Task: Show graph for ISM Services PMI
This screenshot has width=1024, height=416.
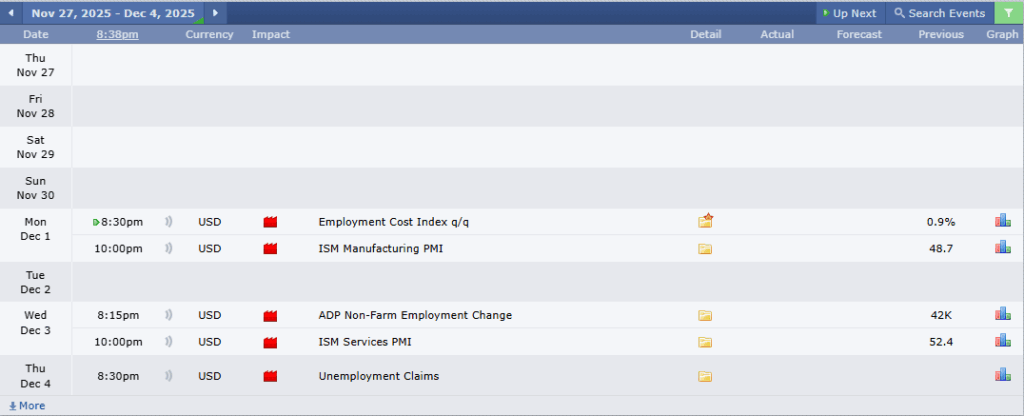Action: point(1002,341)
